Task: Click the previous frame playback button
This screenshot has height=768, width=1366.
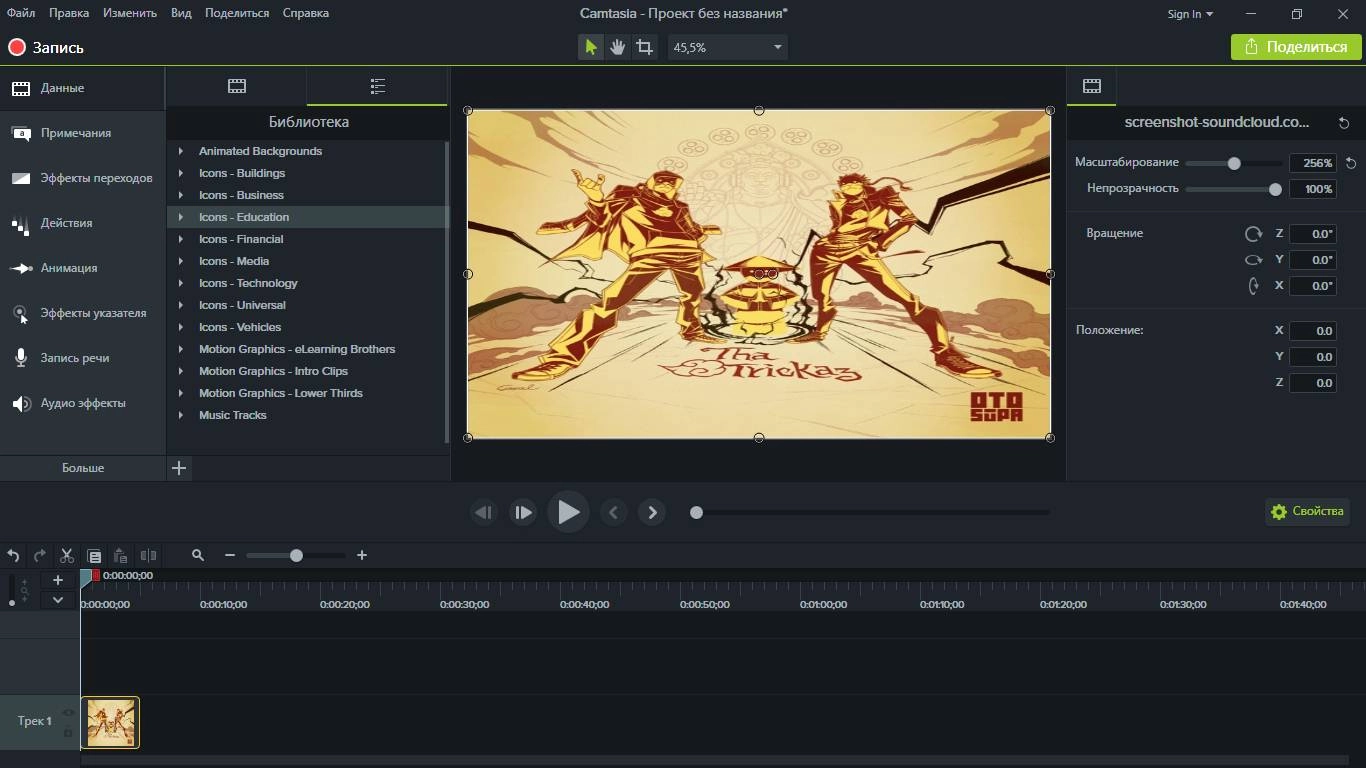Action: [x=484, y=512]
